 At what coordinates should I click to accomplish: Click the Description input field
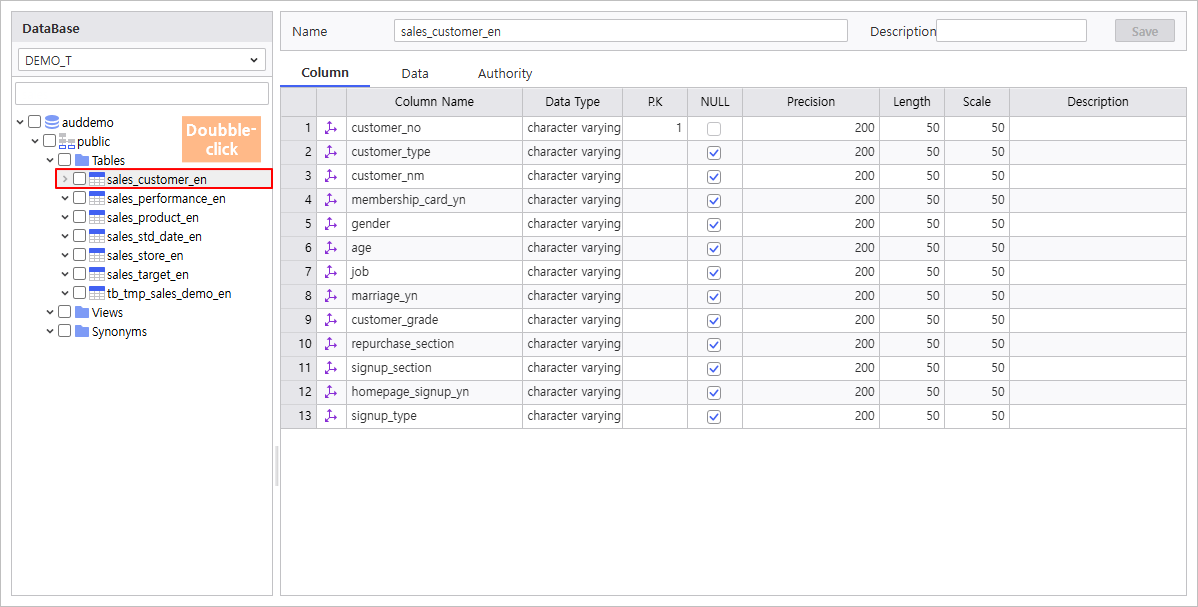tap(1011, 31)
